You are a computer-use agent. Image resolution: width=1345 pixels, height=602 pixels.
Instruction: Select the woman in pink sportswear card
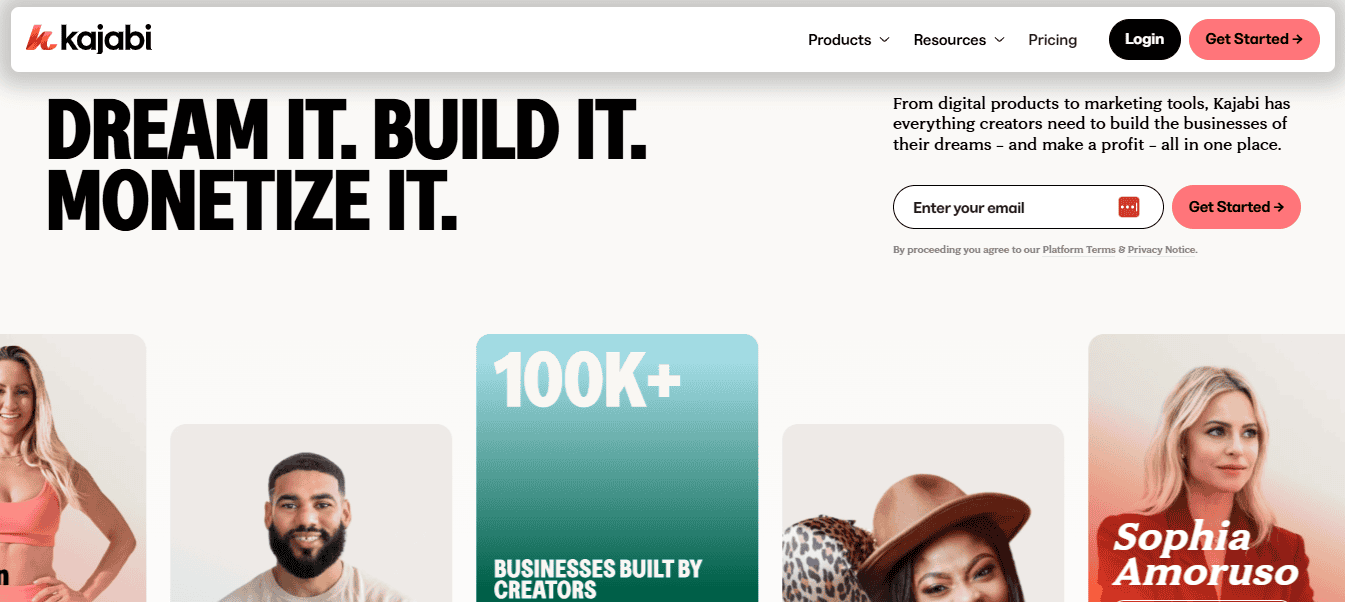click(73, 468)
